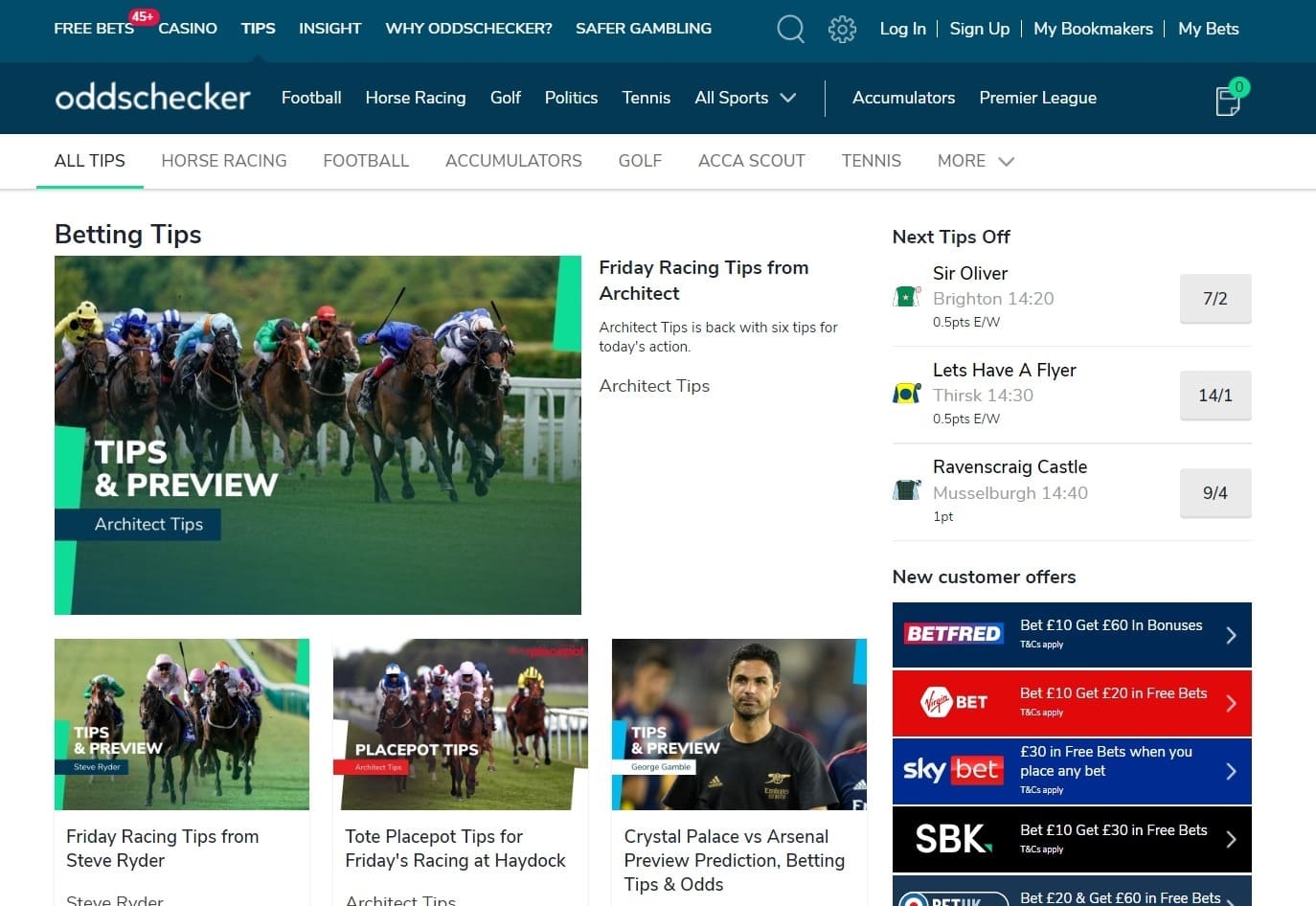Click the Lets Have A Flyer silks icon

906,394
